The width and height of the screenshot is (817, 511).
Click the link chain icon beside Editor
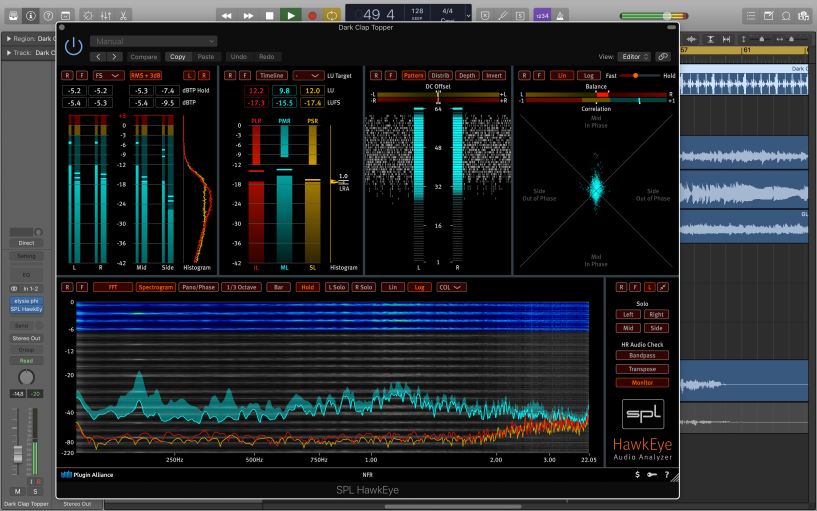662,57
